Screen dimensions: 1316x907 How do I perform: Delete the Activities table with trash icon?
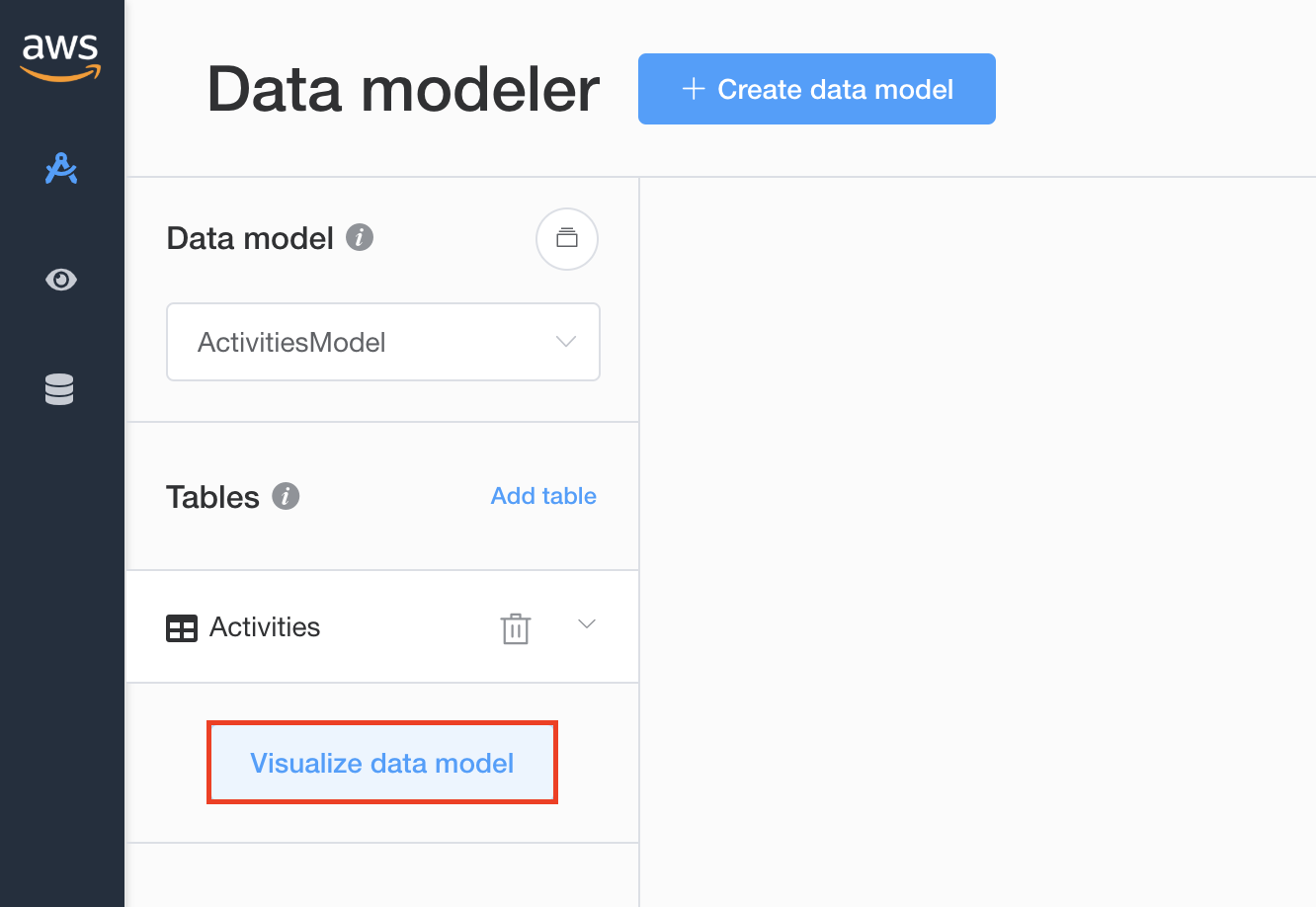pos(516,628)
